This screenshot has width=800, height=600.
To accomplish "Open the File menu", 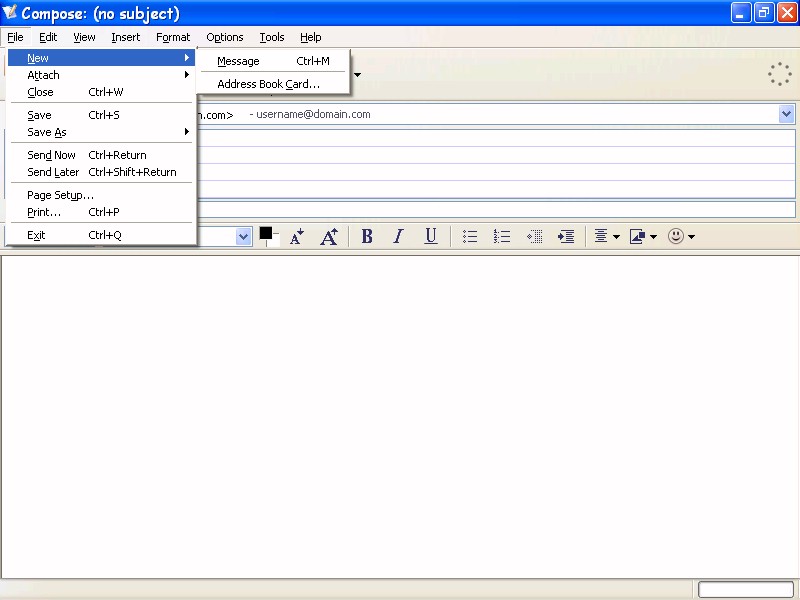I will pos(15,37).
